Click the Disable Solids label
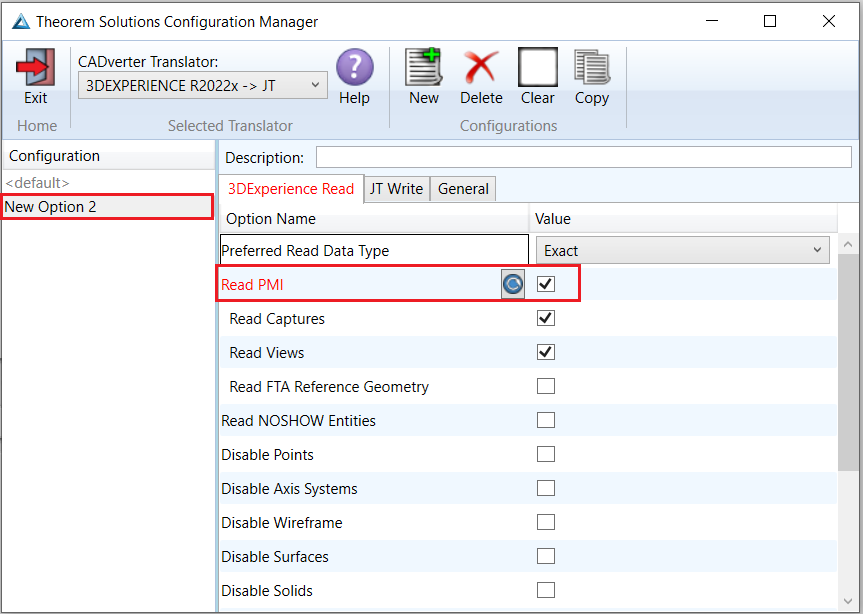 (267, 591)
